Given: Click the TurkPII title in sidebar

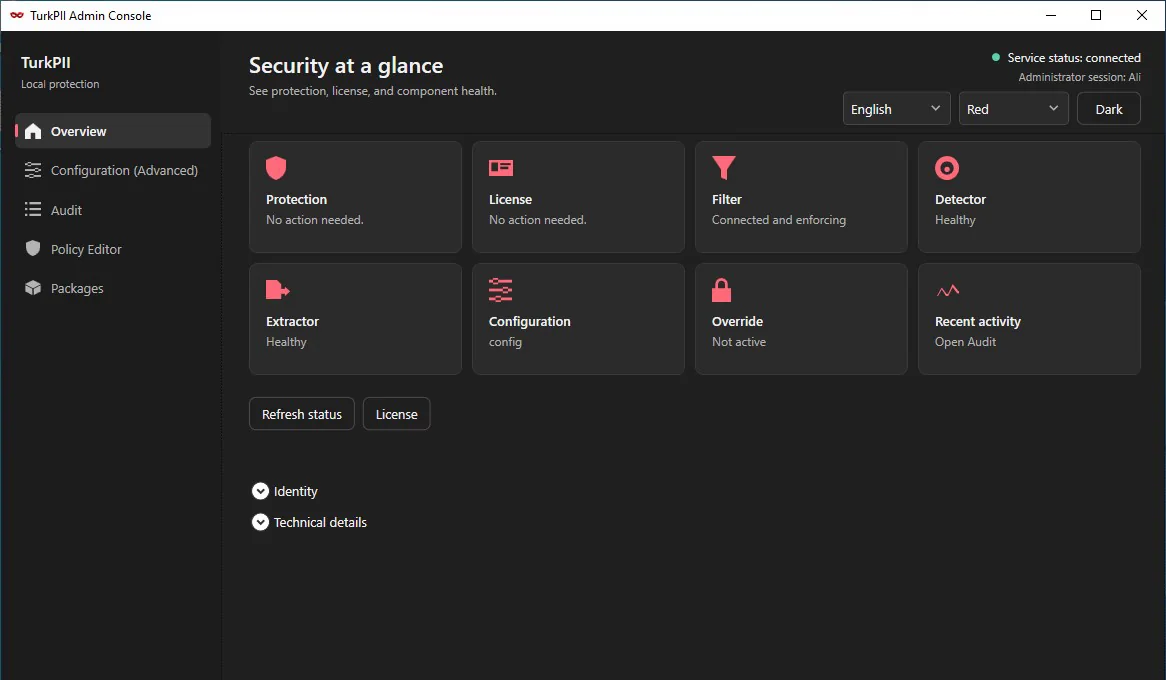Looking at the screenshot, I should point(45,62).
